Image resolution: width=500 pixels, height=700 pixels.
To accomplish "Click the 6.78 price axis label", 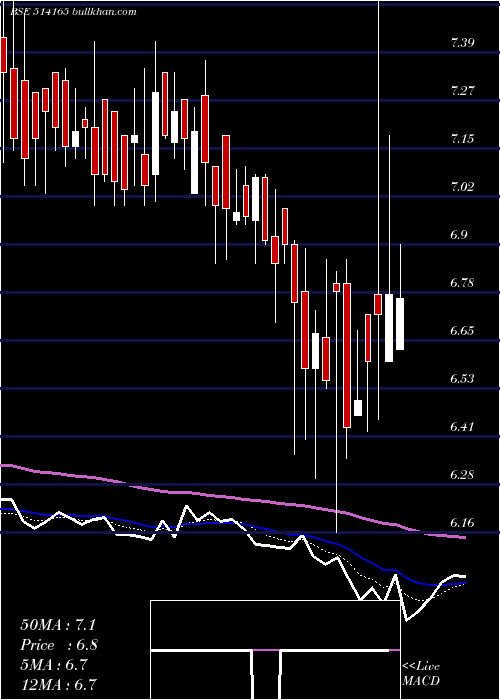I will 462,283.
